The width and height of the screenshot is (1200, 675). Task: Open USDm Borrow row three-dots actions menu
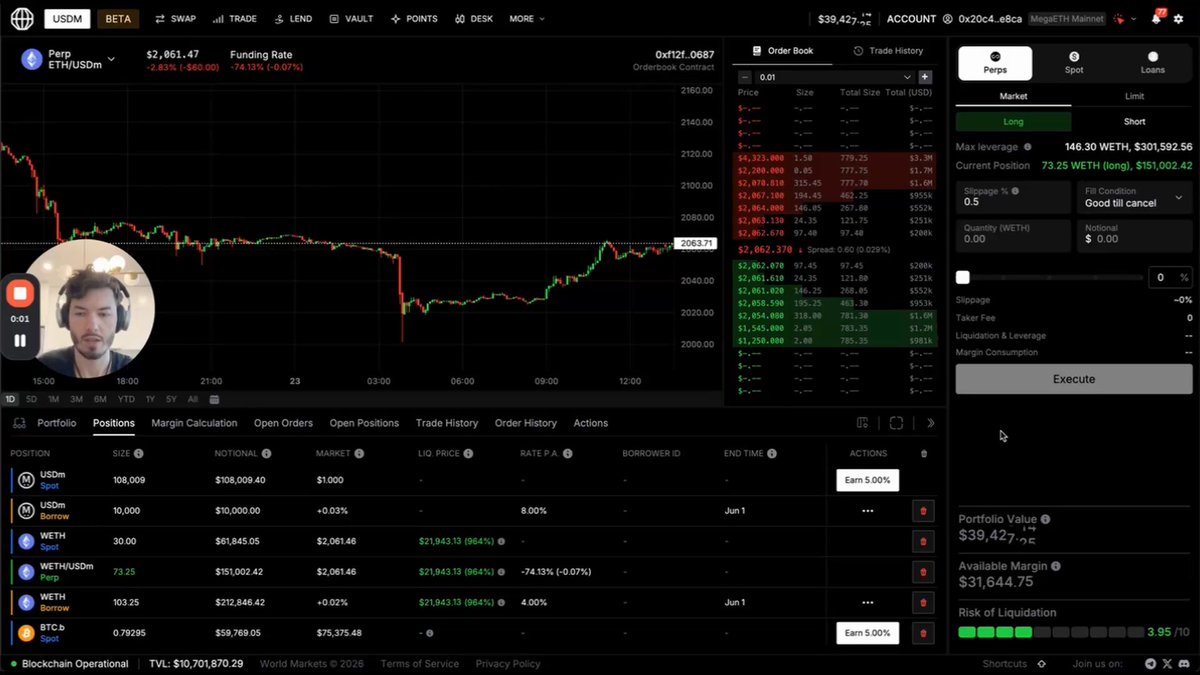867,511
